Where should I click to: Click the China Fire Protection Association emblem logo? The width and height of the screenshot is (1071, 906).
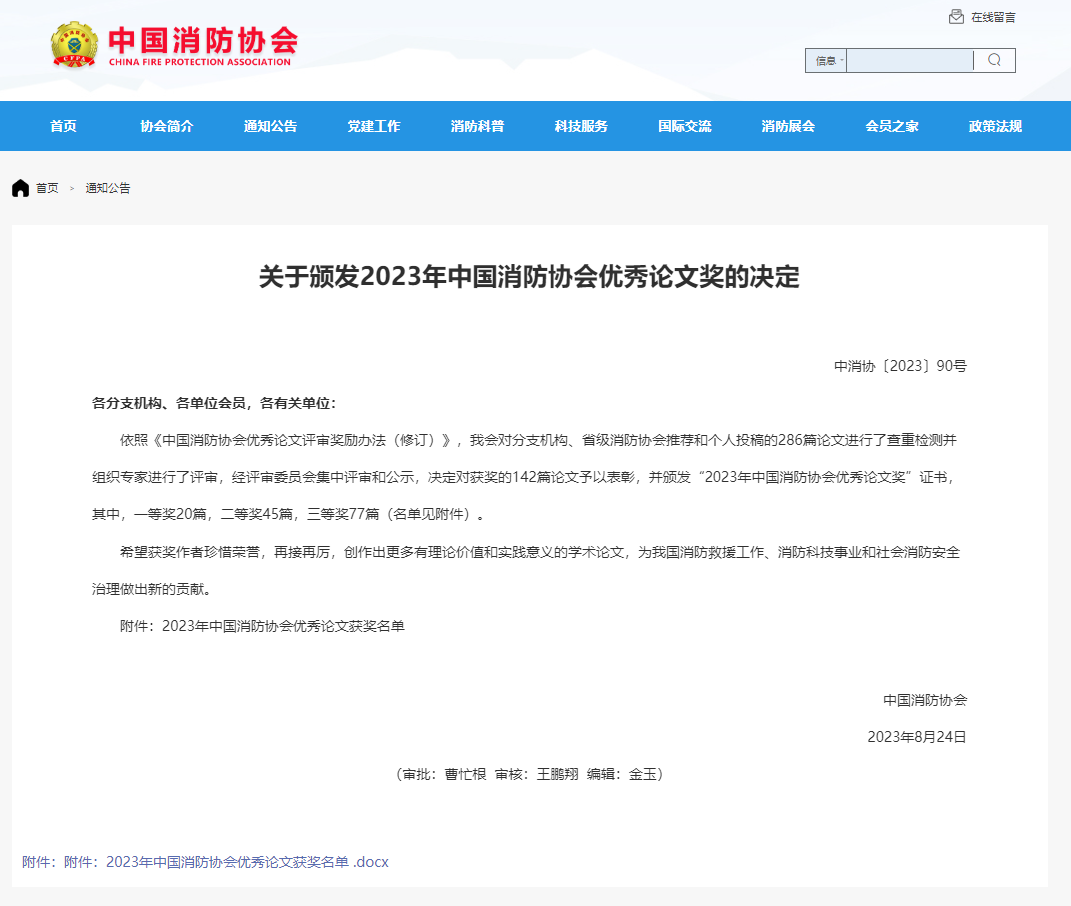74,45
